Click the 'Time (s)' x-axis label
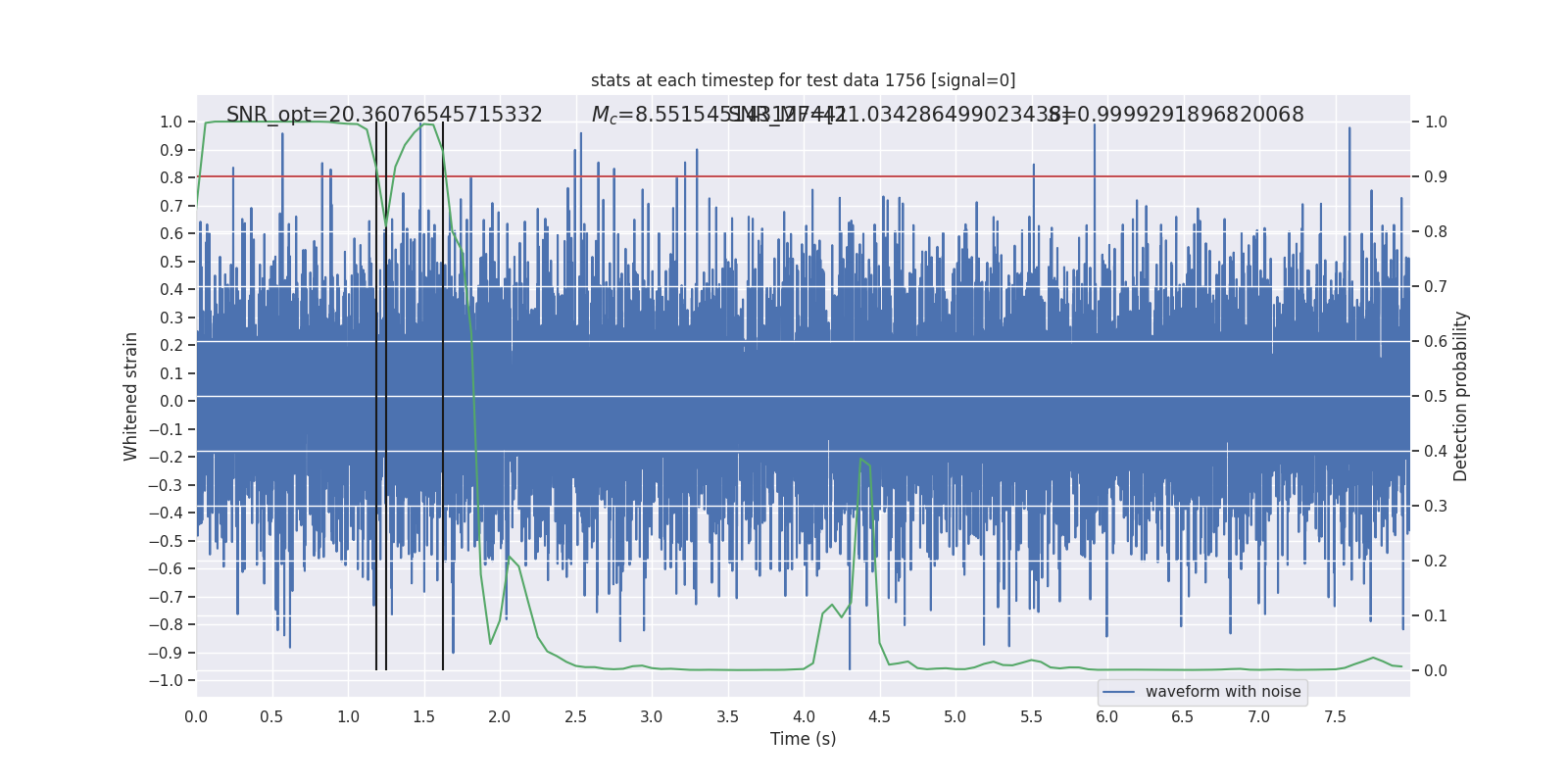 pos(803,739)
